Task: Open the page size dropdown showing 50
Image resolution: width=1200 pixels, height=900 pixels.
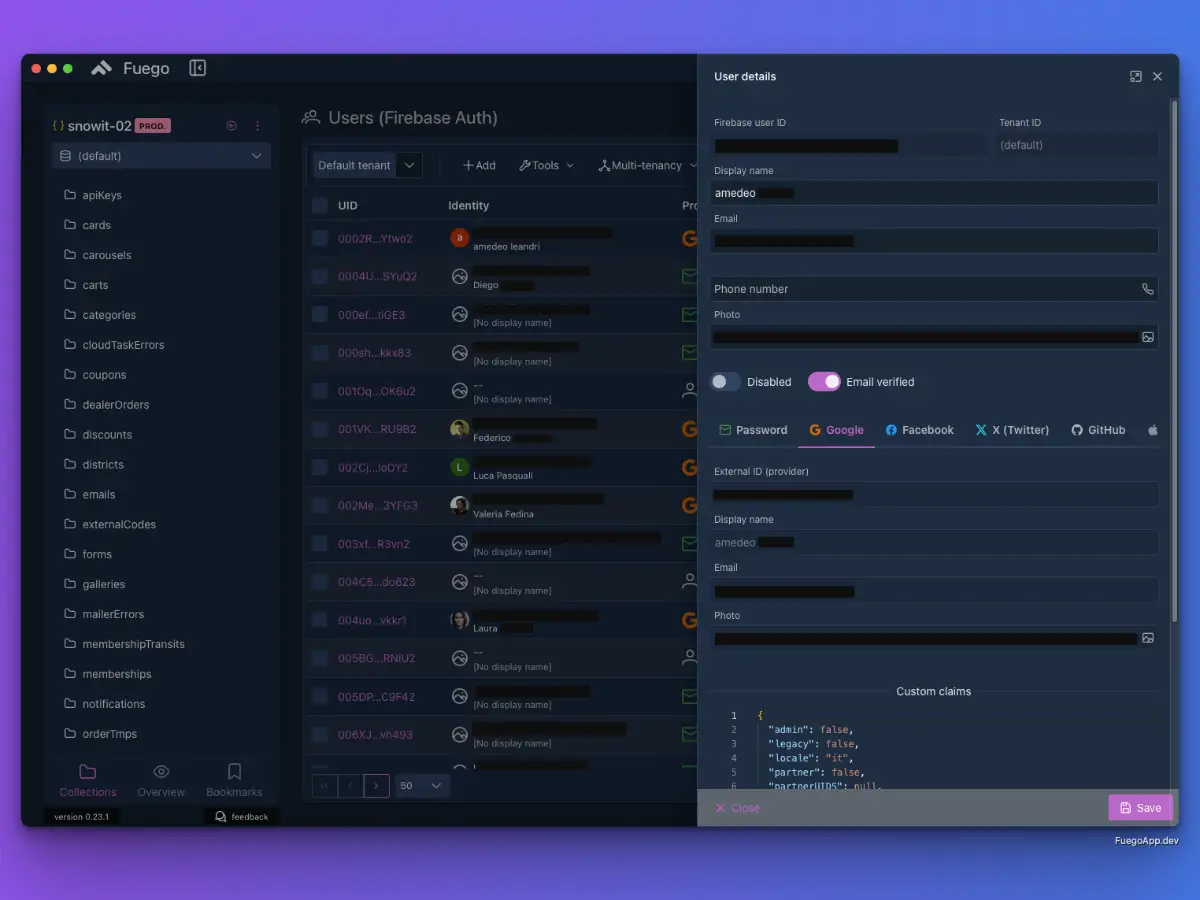Action: click(422, 786)
